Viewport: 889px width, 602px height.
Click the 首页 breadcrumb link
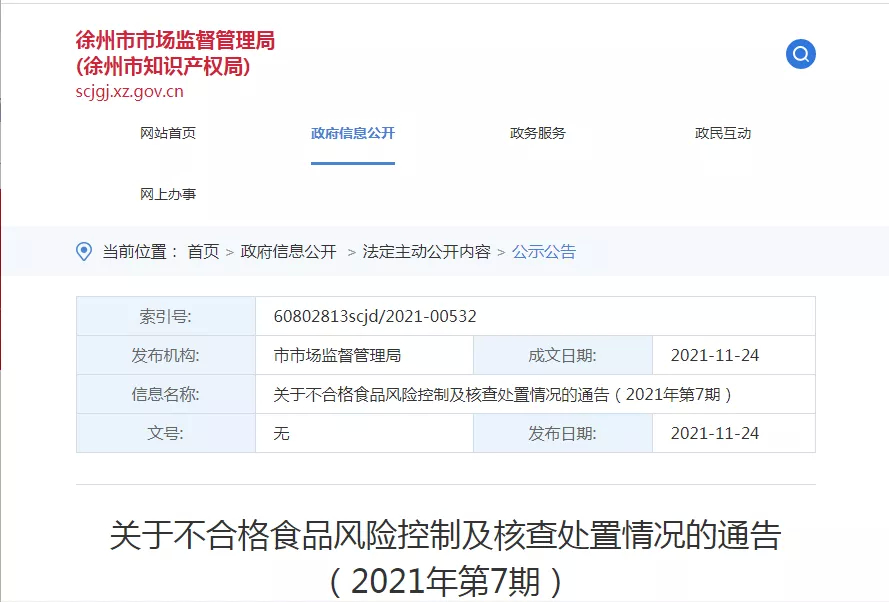(203, 252)
